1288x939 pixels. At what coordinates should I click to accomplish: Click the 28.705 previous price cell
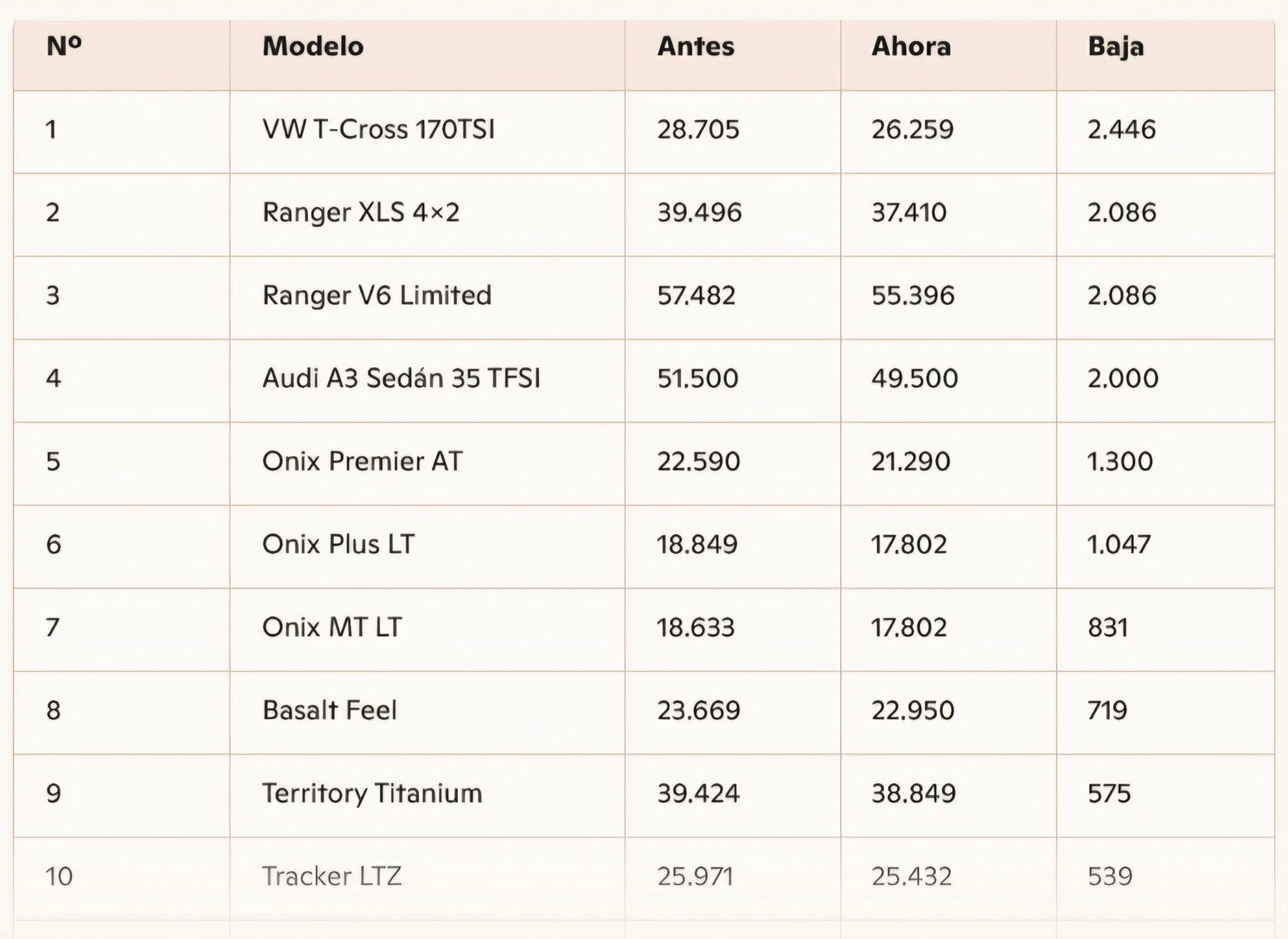click(x=698, y=130)
